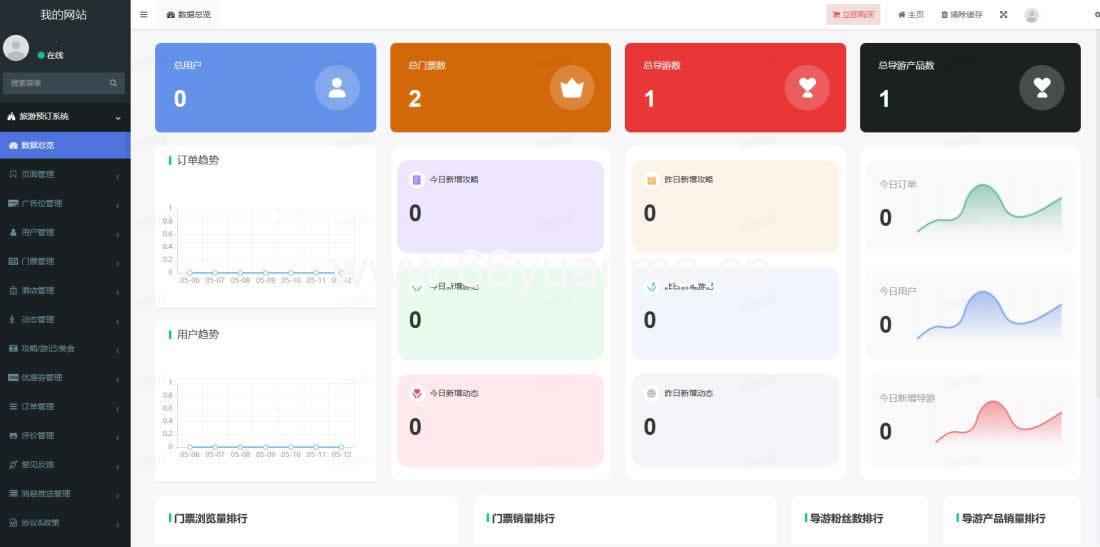The width and height of the screenshot is (1100, 547).
Task: Expand the 意见反馈 chevron
Action: click(x=118, y=466)
